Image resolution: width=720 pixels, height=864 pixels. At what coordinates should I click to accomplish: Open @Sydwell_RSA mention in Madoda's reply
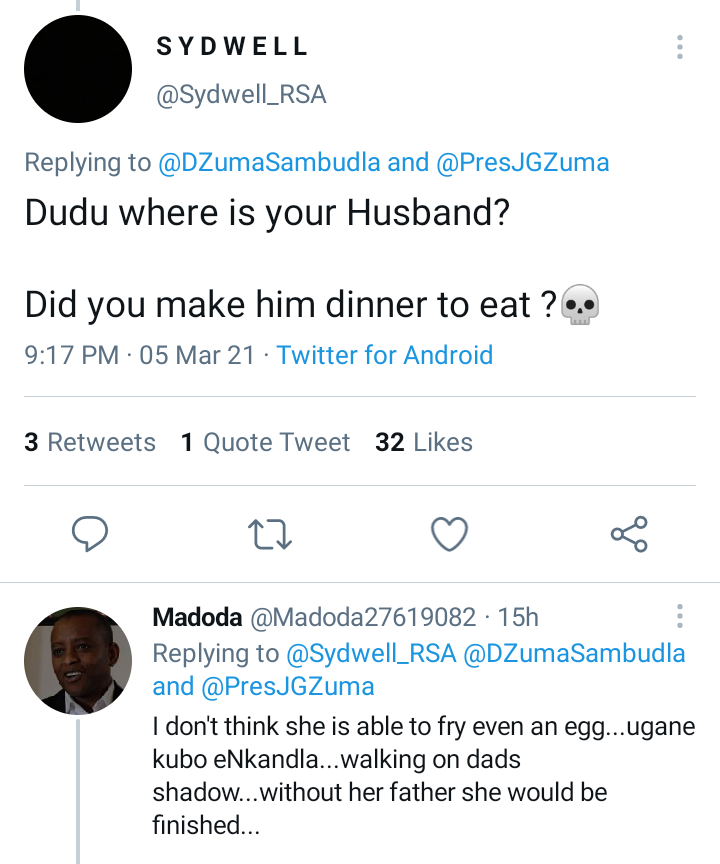(371, 654)
